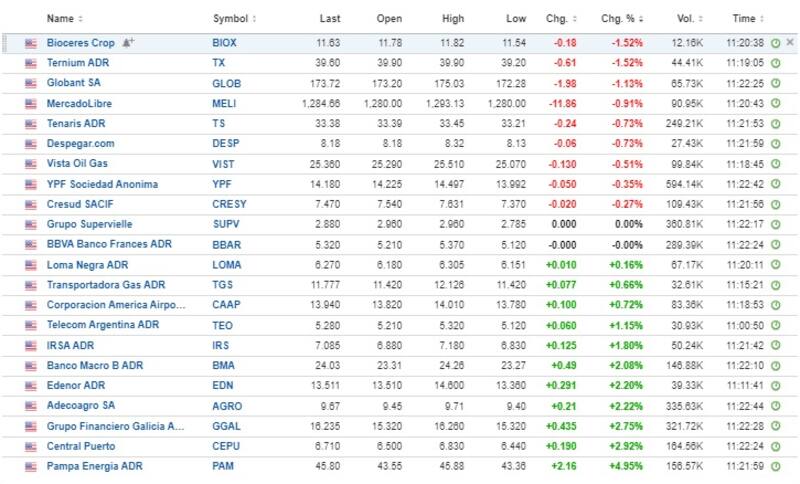800x484 pixels.
Task: Sort by the Time column header
Action: click(x=748, y=18)
